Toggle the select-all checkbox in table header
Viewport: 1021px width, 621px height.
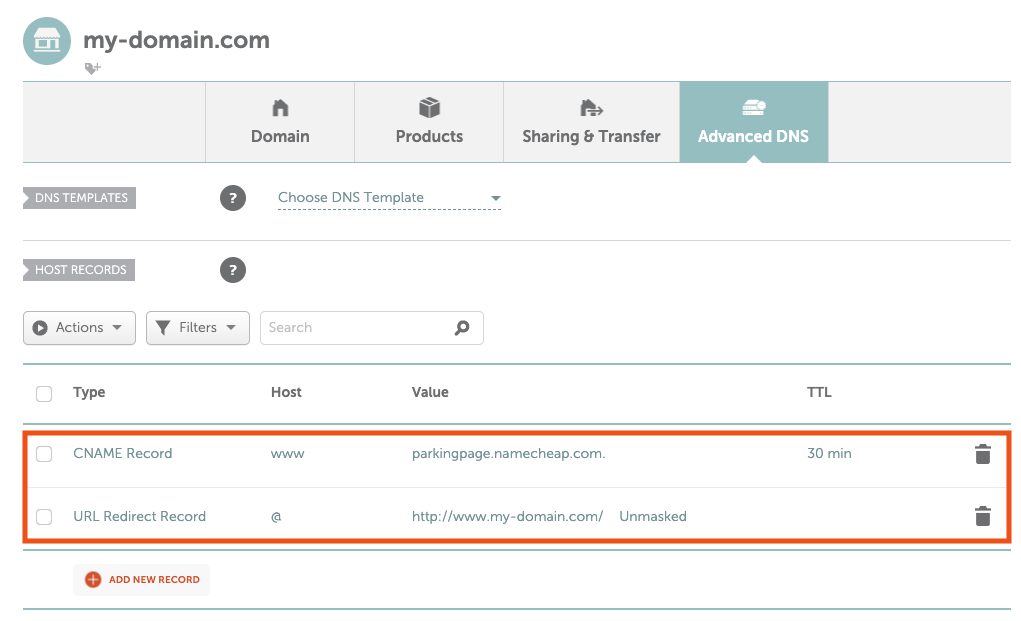click(44, 394)
